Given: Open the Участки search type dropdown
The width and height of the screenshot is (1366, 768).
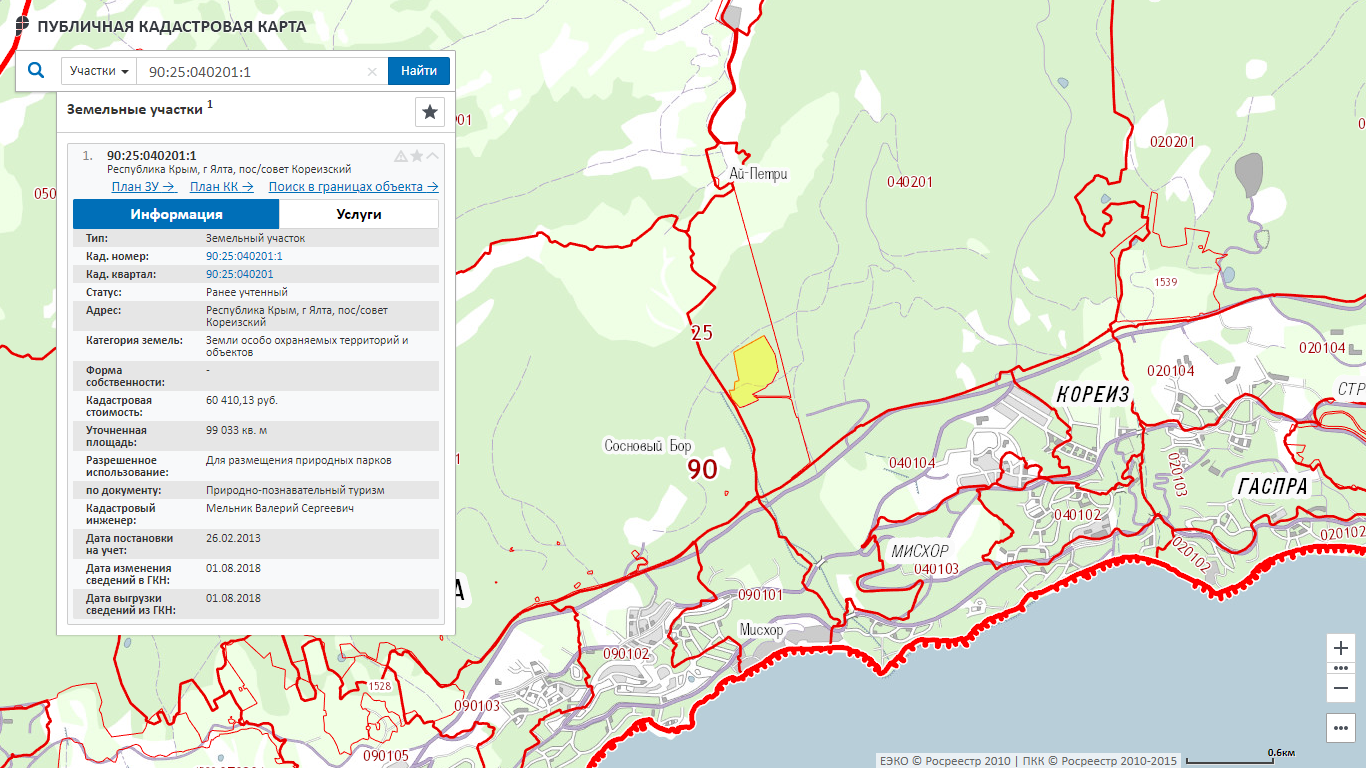Looking at the screenshot, I should click(99, 71).
